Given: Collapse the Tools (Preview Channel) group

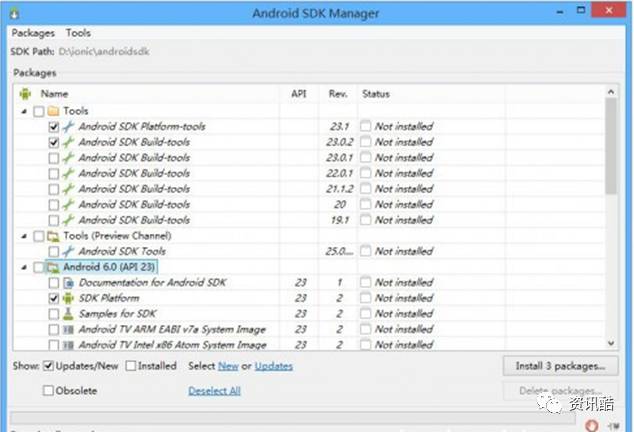Looking at the screenshot, I should 24,236.
